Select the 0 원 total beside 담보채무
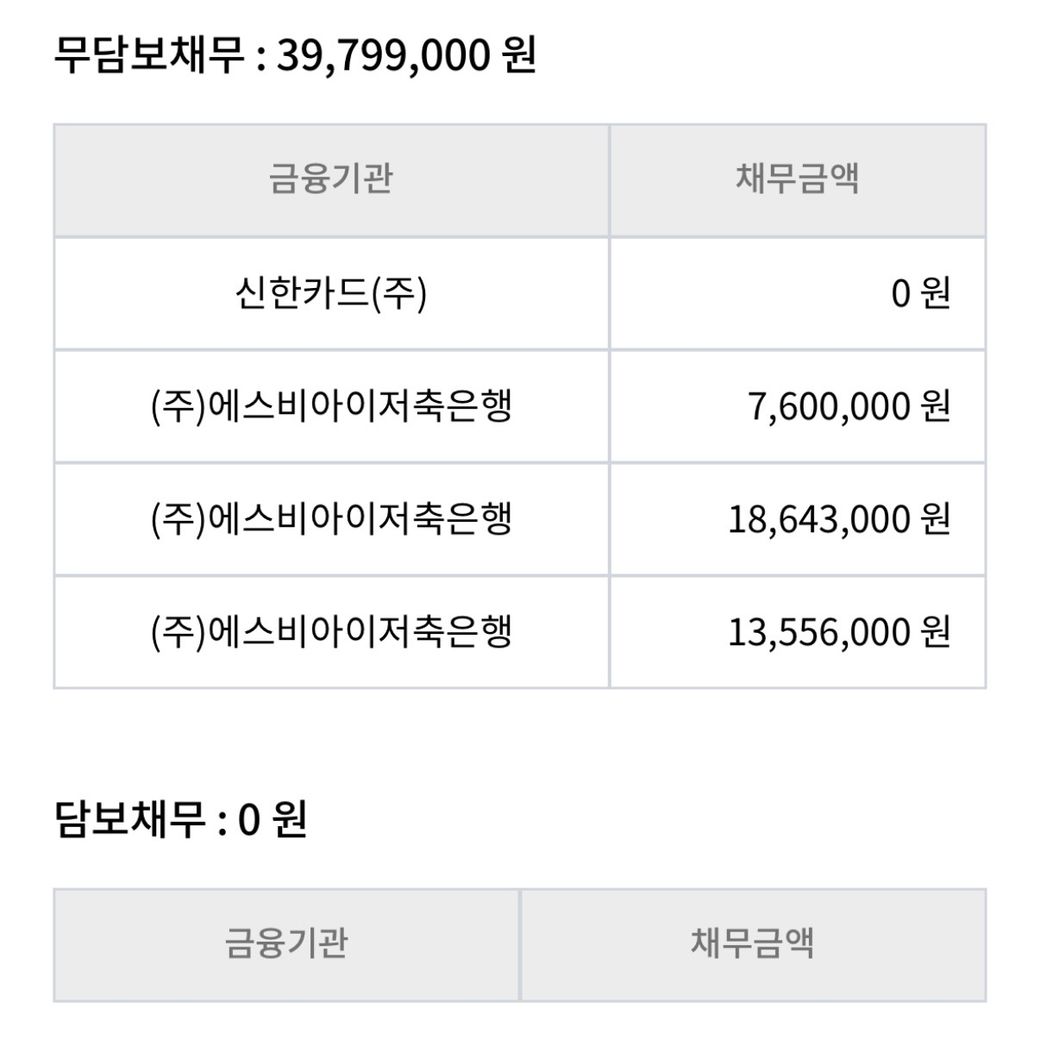Viewport: 1040px width, 1040px height. click(272, 821)
